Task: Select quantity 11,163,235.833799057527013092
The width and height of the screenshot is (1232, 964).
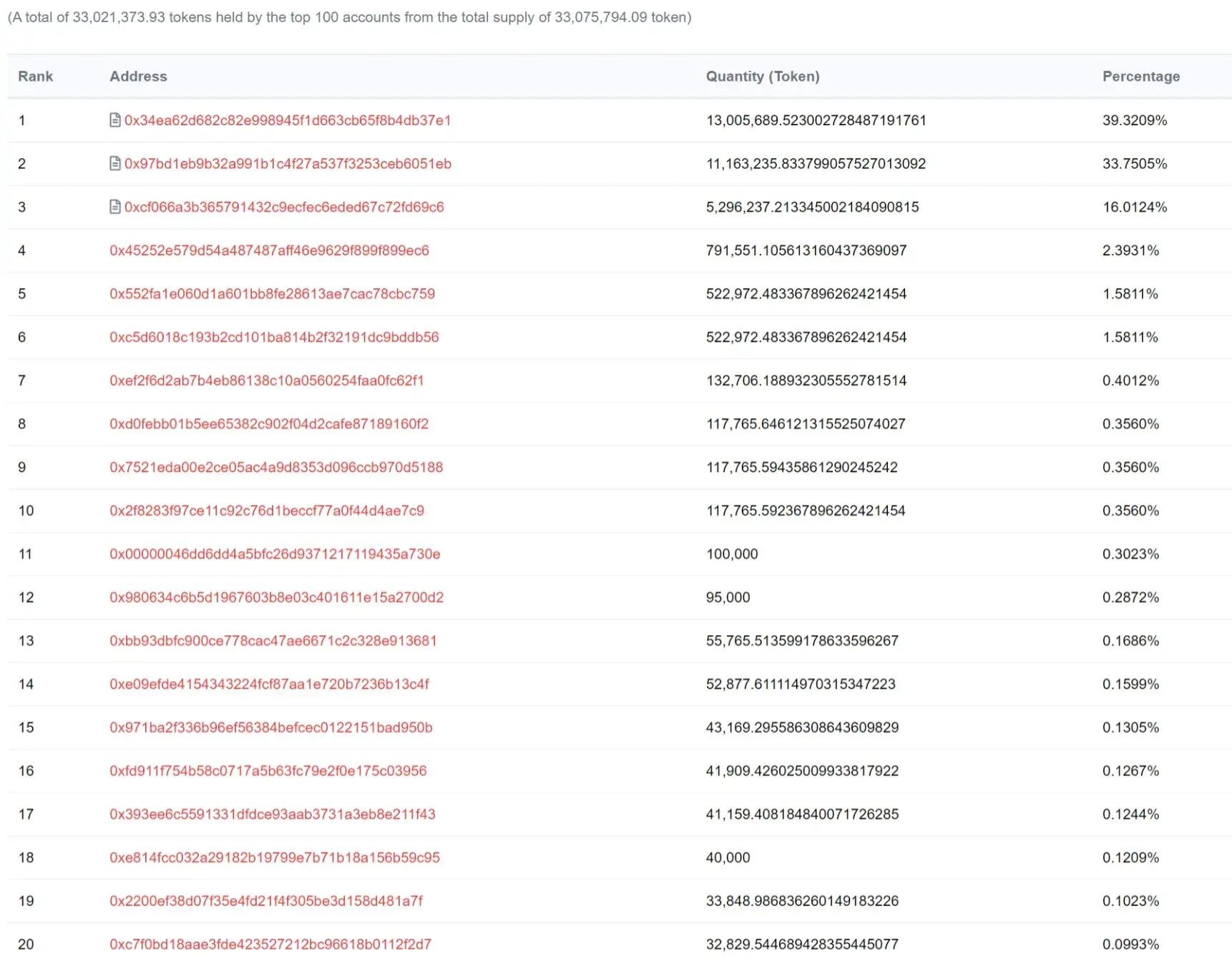Action: 816,164
